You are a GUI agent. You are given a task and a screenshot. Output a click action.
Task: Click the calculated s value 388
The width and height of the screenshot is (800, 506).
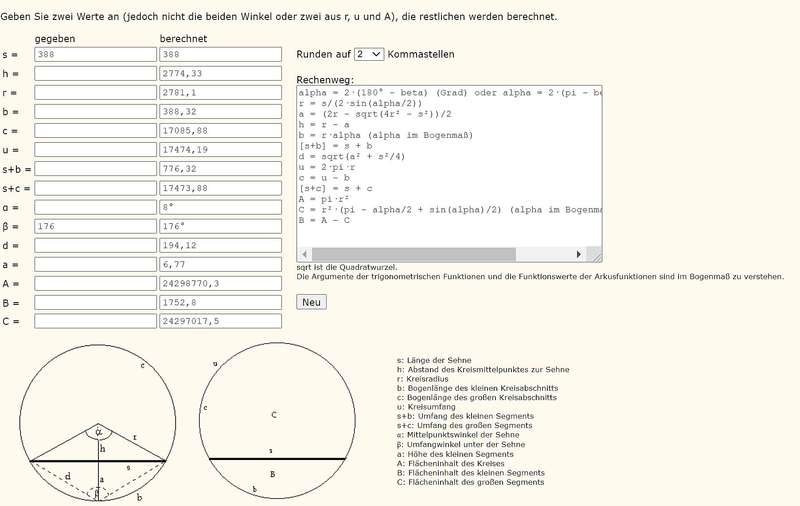(220, 55)
